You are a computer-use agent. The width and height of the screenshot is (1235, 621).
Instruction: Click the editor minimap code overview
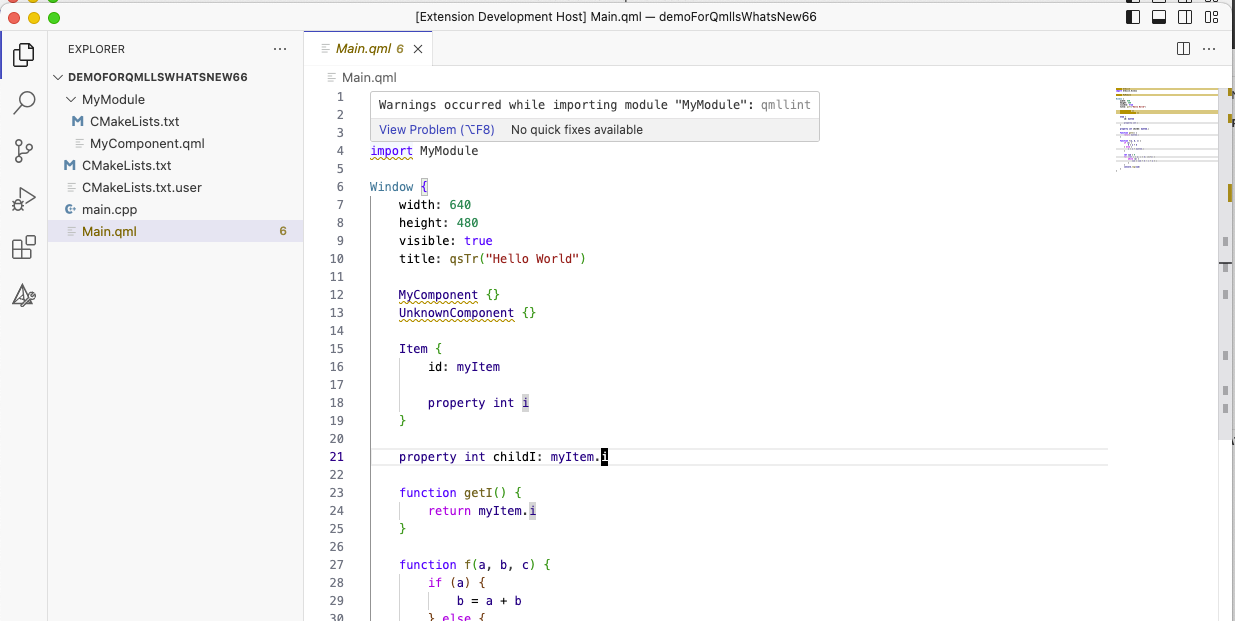(x=1166, y=130)
